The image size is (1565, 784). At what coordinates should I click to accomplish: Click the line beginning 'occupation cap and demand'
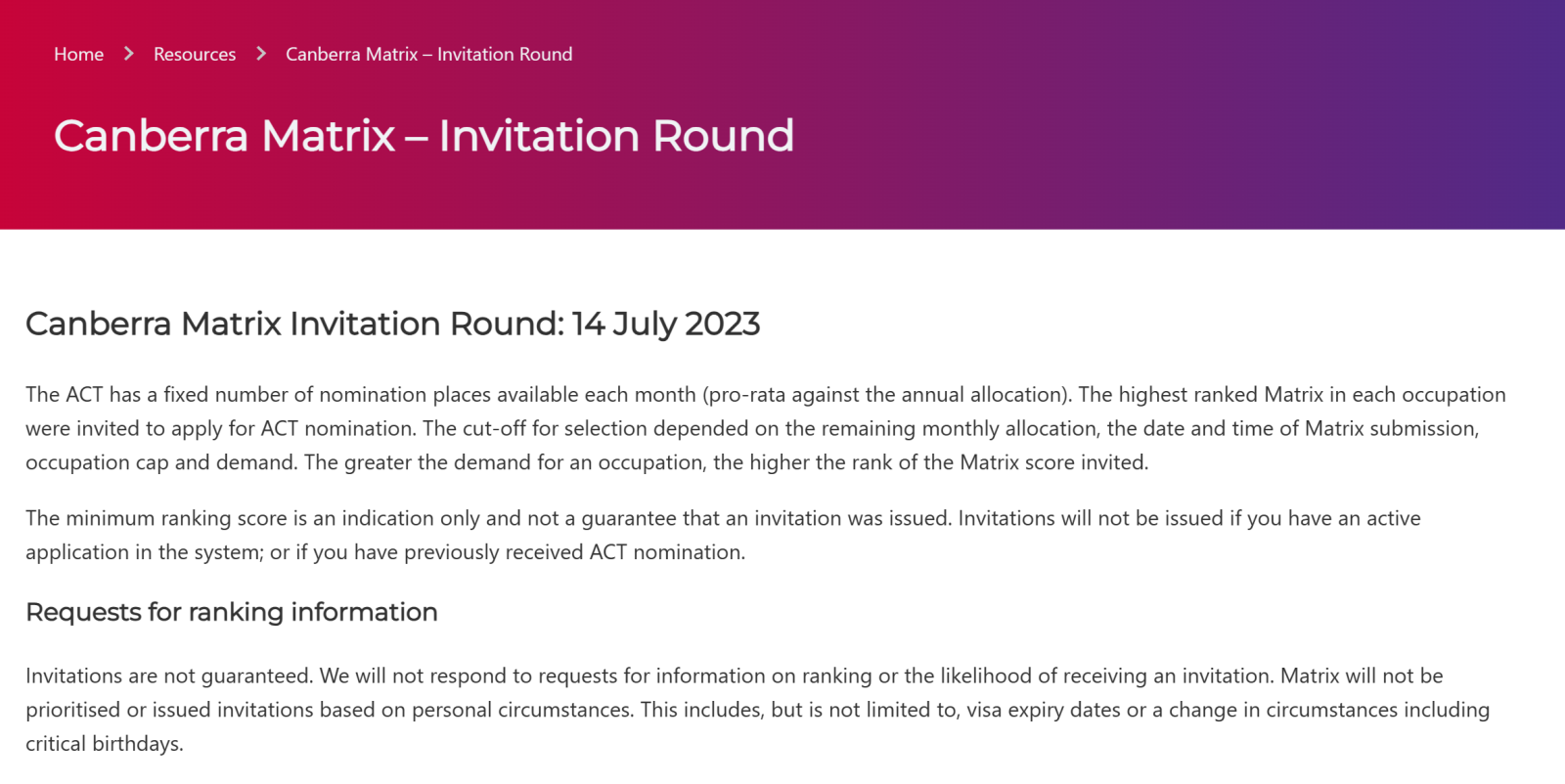(x=587, y=462)
